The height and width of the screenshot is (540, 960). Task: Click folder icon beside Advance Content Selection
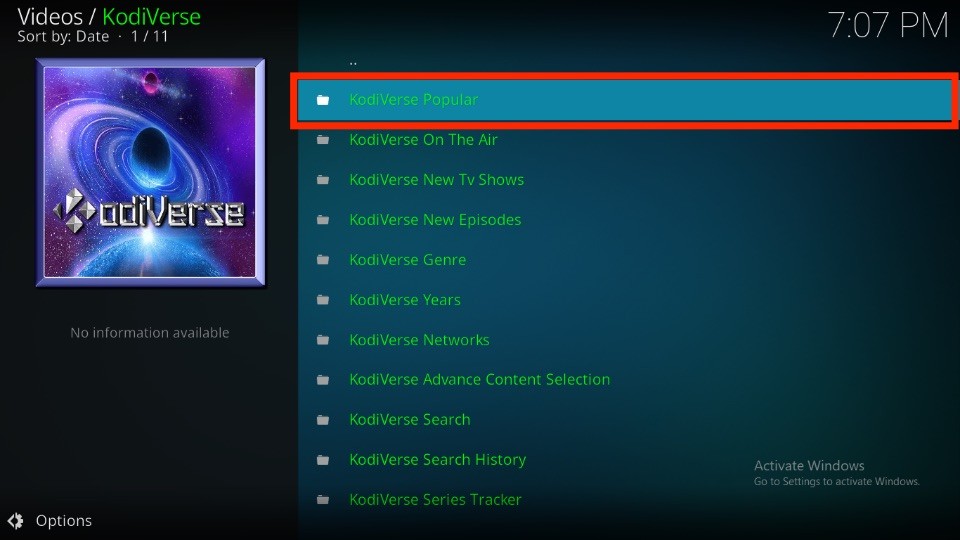[x=323, y=380]
